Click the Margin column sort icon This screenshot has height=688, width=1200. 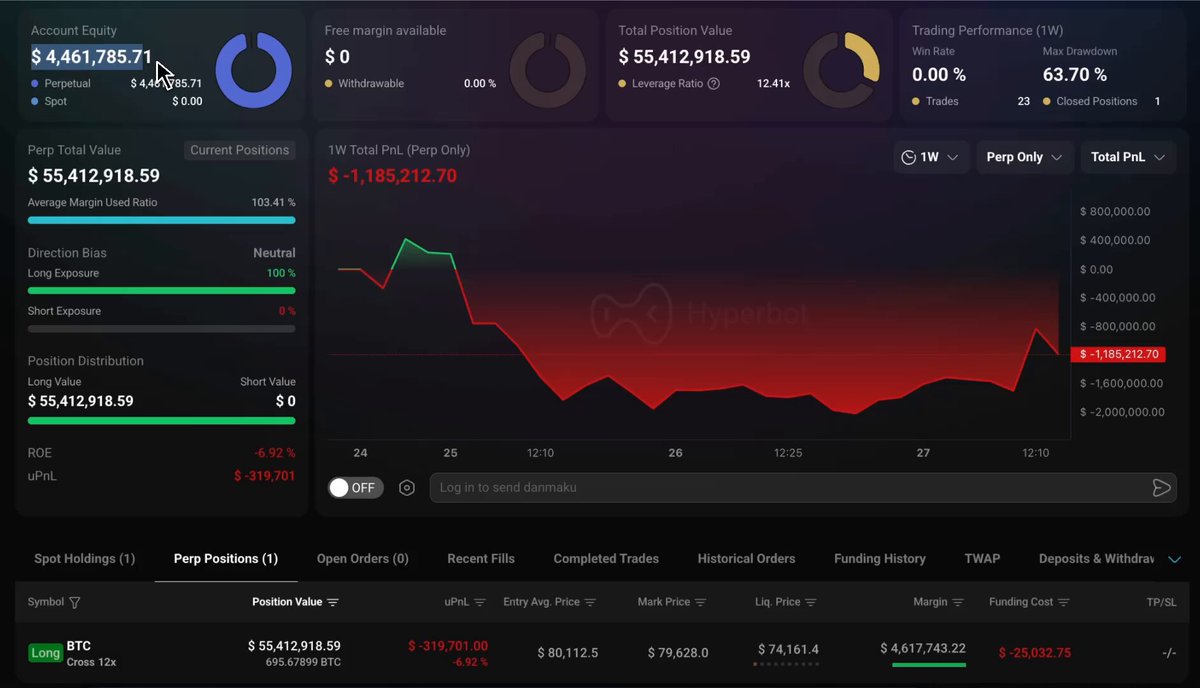tap(958, 602)
